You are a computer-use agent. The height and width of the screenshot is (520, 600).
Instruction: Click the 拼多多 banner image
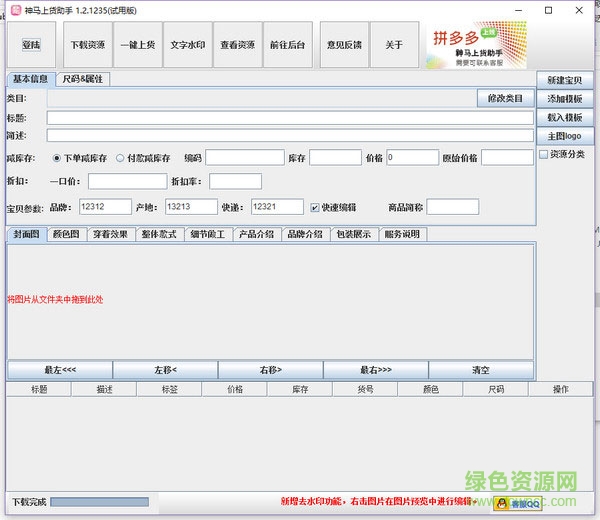click(x=476, y=45)
